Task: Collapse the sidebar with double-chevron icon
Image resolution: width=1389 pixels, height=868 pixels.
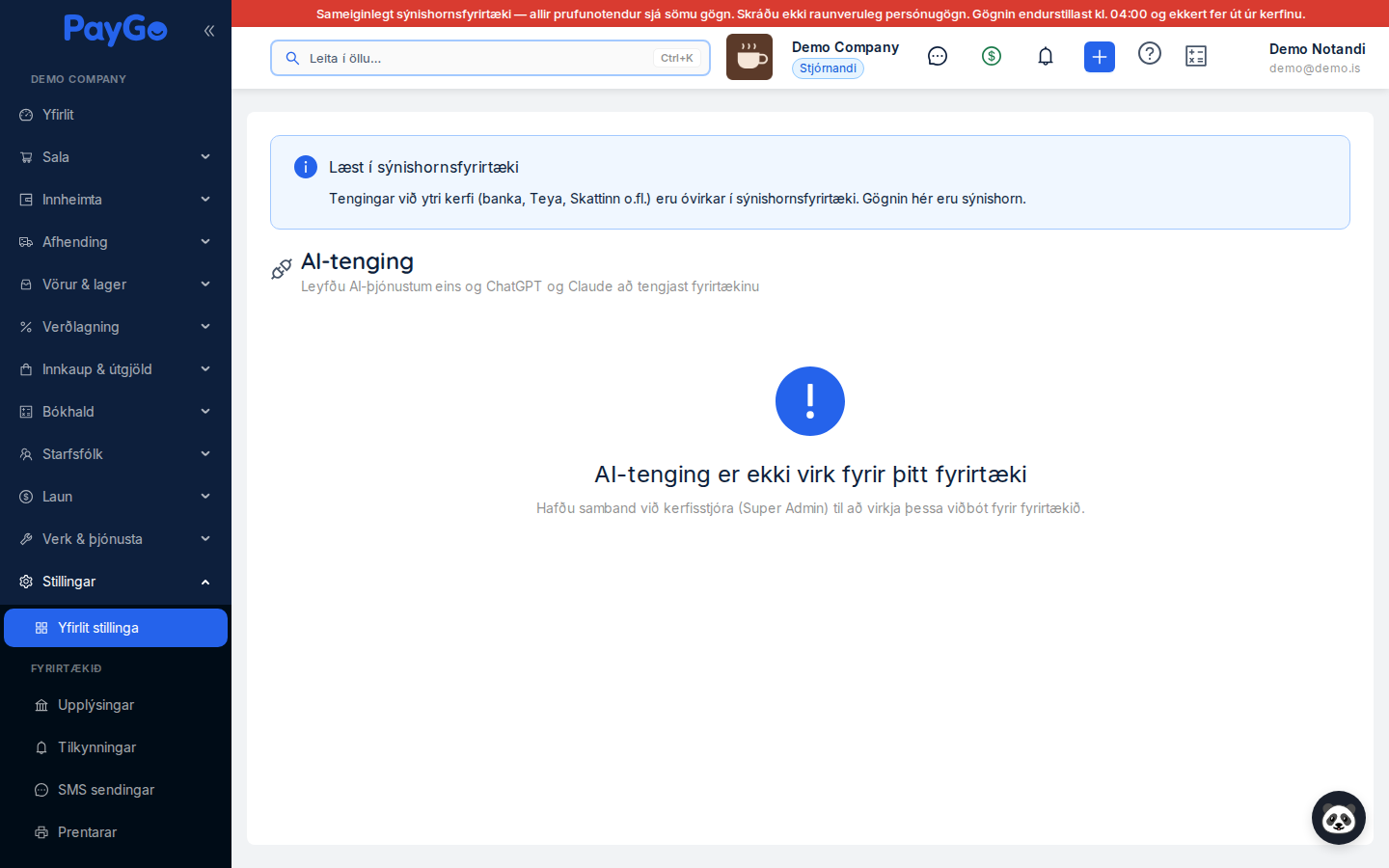Action: 209,31
